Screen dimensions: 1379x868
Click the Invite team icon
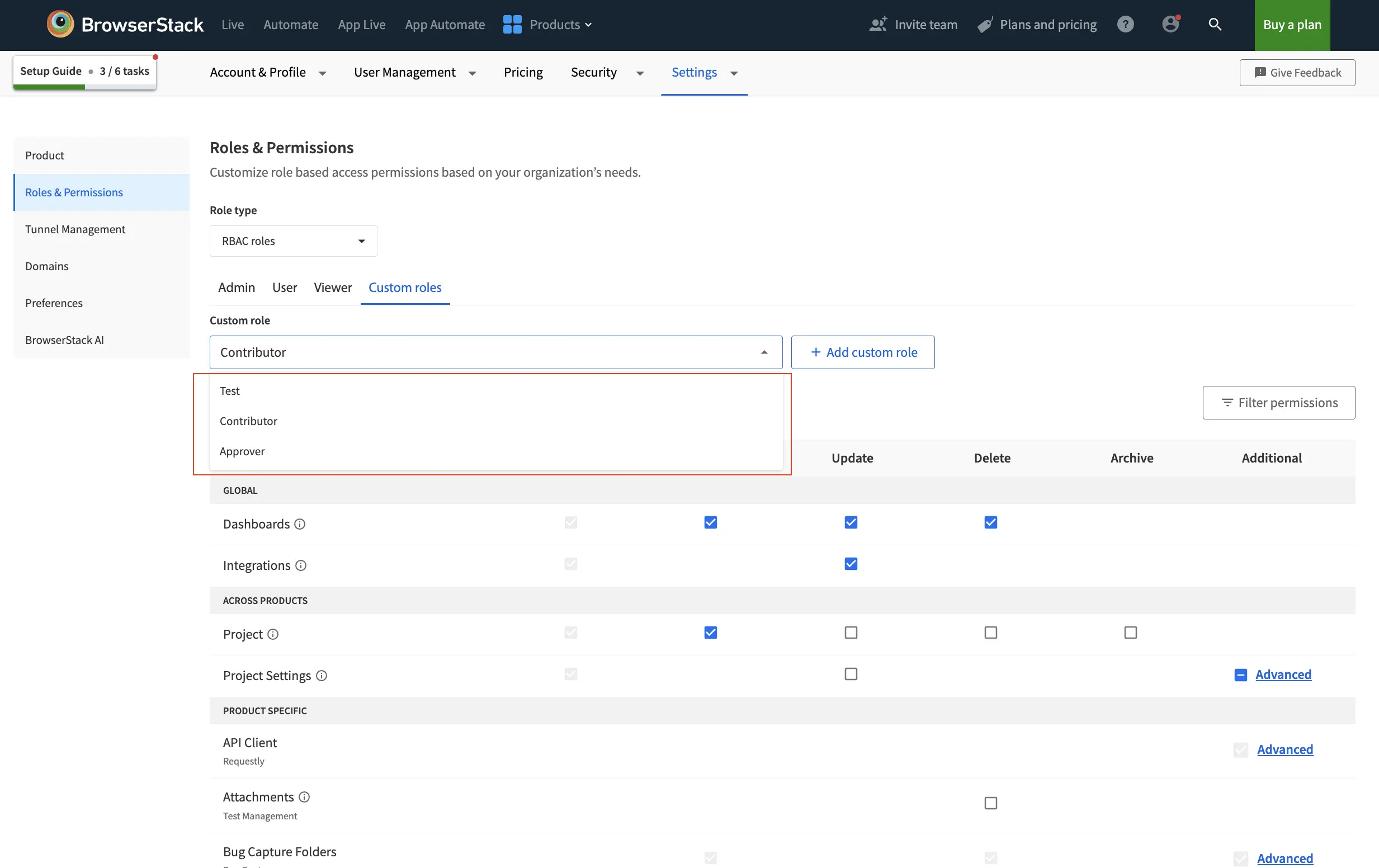click(877, 24)
